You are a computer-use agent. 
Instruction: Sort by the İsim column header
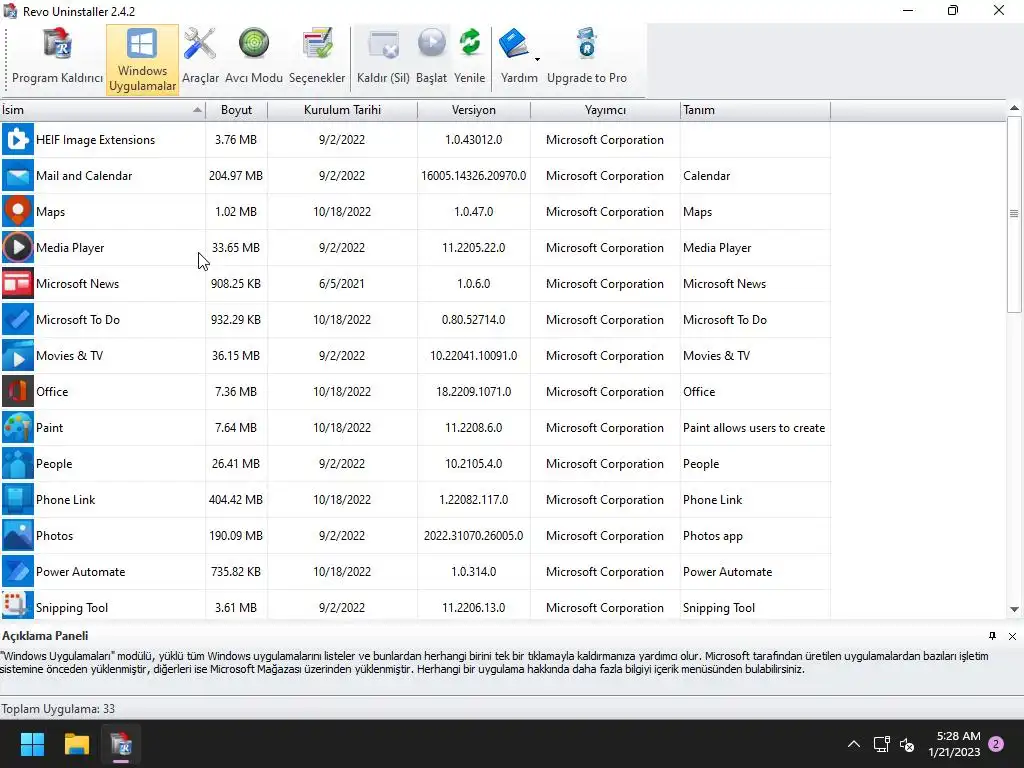point(103,110)
